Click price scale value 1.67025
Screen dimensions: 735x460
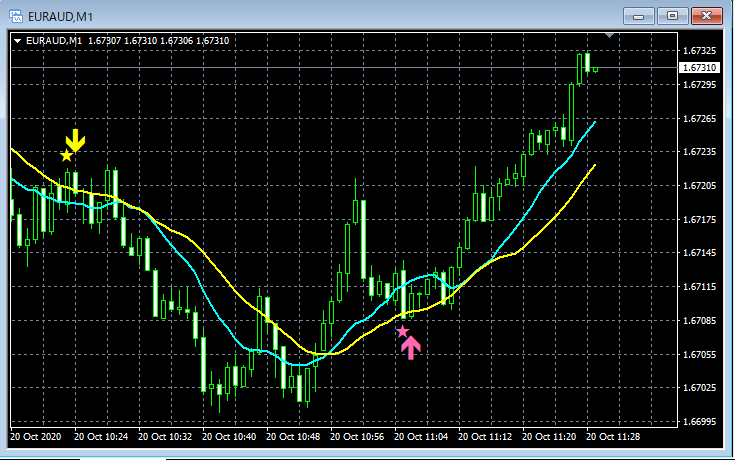699,388
